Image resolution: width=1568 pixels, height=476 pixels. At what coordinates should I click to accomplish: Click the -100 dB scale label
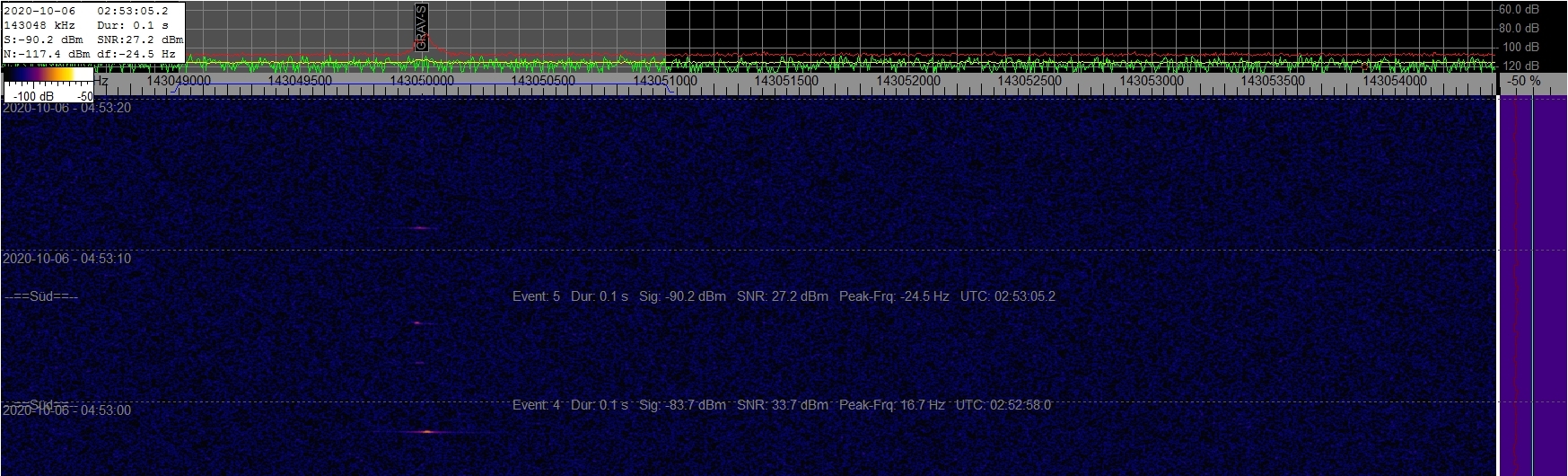tap(33, 96)
